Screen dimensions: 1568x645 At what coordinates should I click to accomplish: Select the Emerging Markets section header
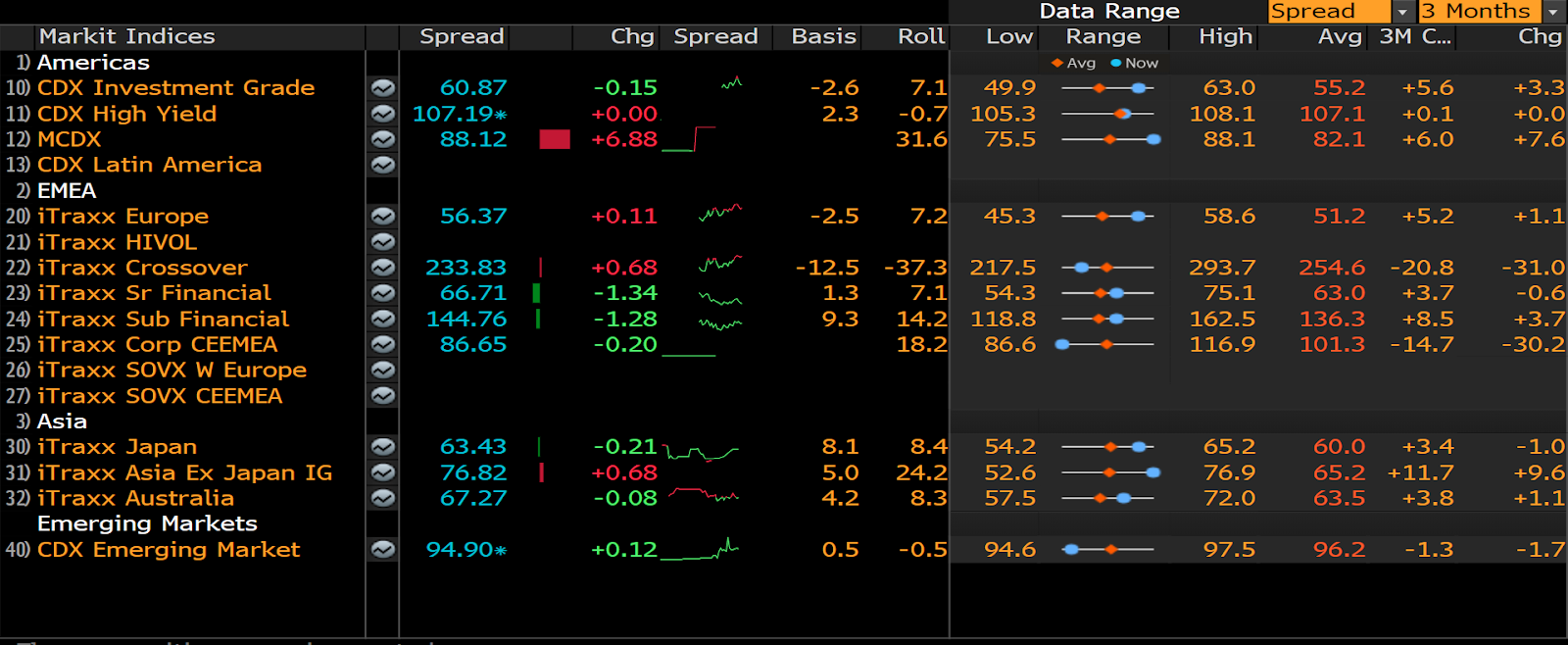point(147,523)
